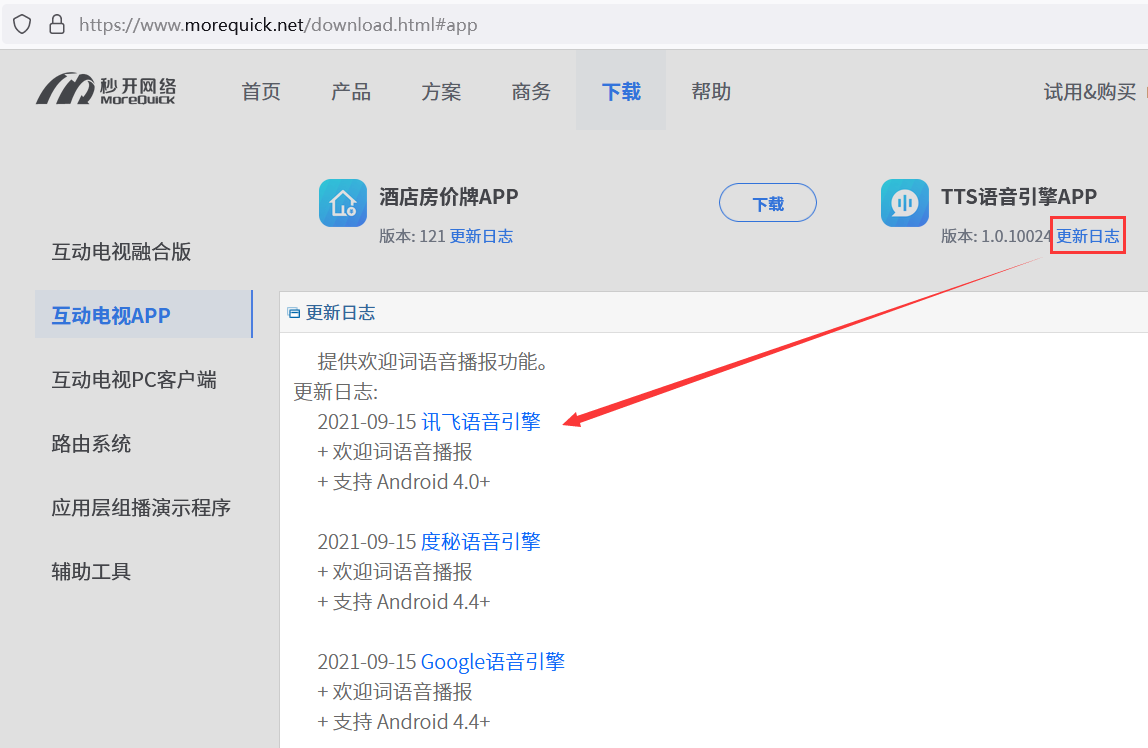Image resolution: width=1148 pixels, height=748 pixels.
Task: Click the 试用&购买 link
Action: tap(1090, 91)
